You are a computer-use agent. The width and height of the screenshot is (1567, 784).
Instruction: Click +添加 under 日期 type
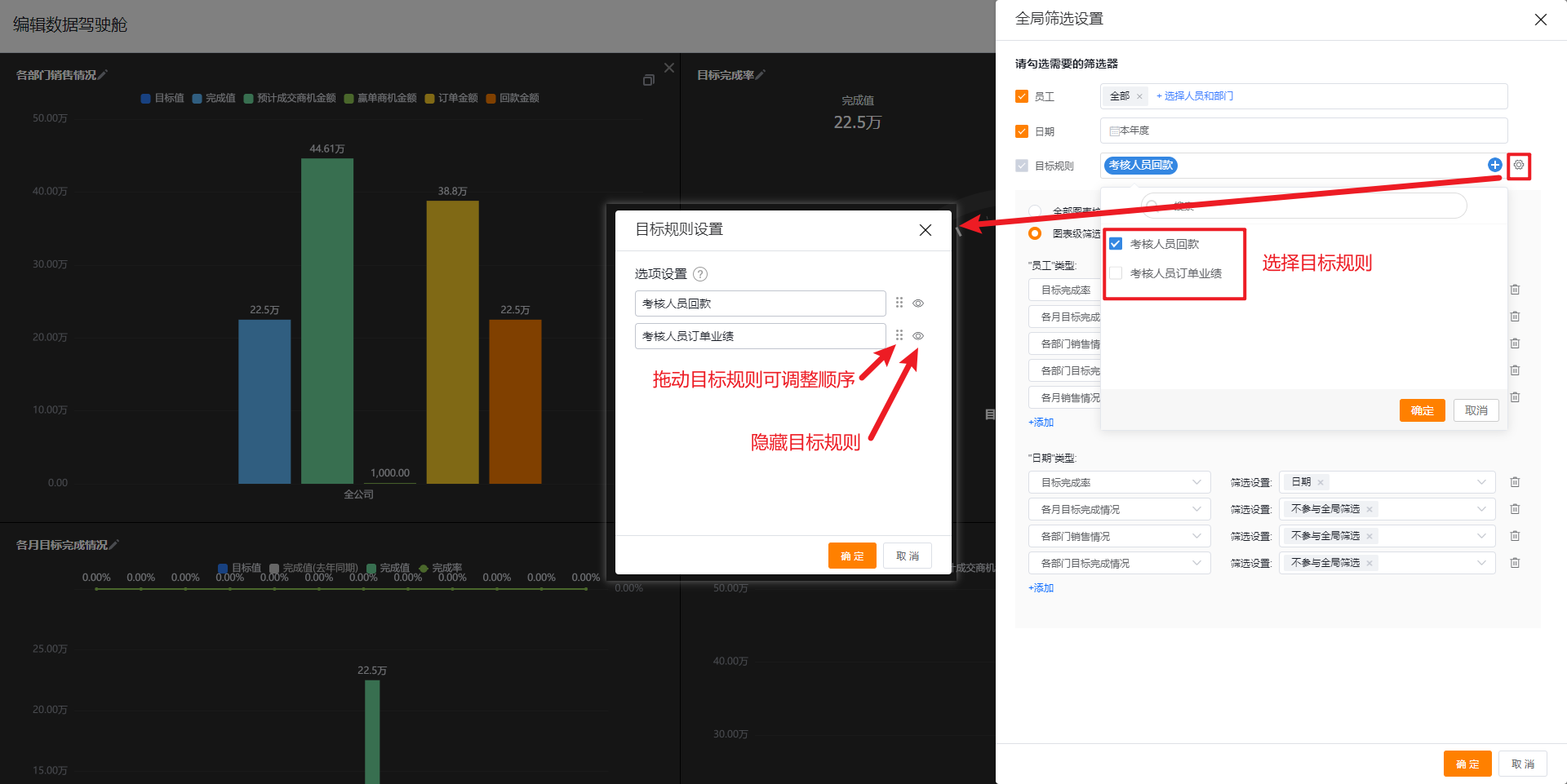point(1041,588)
